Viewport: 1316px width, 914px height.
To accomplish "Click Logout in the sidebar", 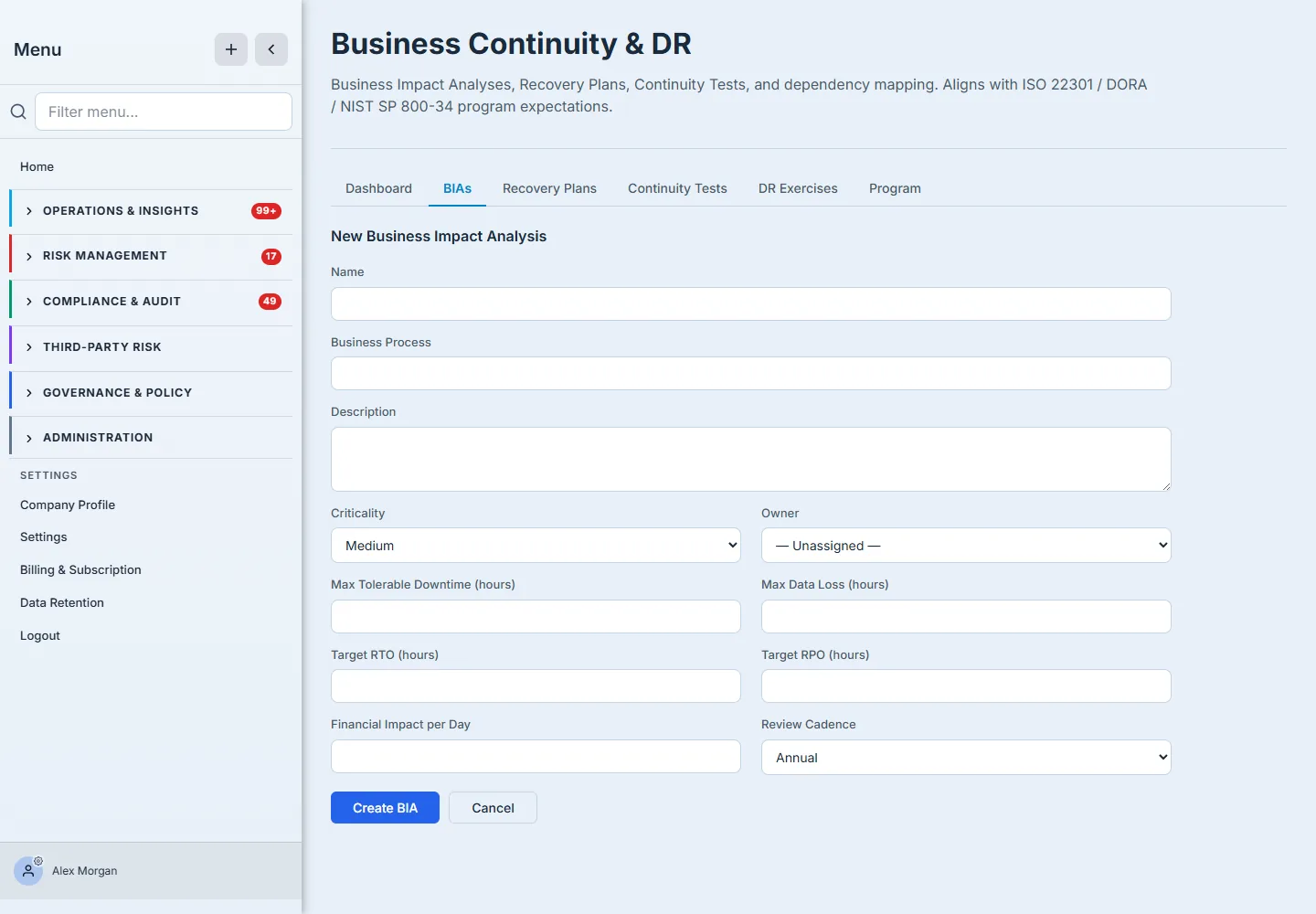I will pyautogui.click(x=40, y=635).
